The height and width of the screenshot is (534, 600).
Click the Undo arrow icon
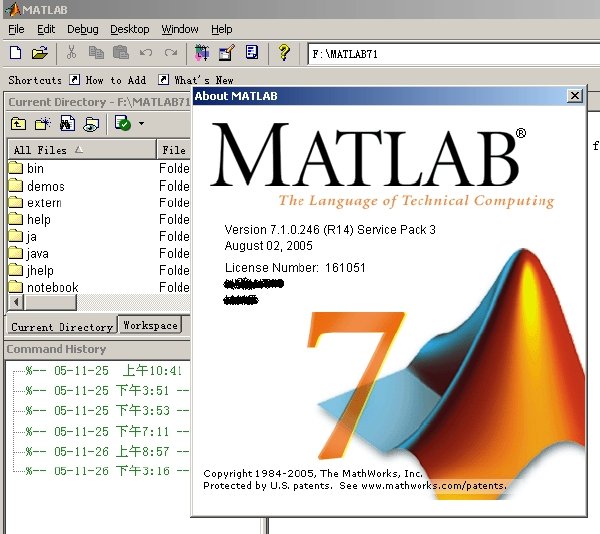click(x=146, y=52)
